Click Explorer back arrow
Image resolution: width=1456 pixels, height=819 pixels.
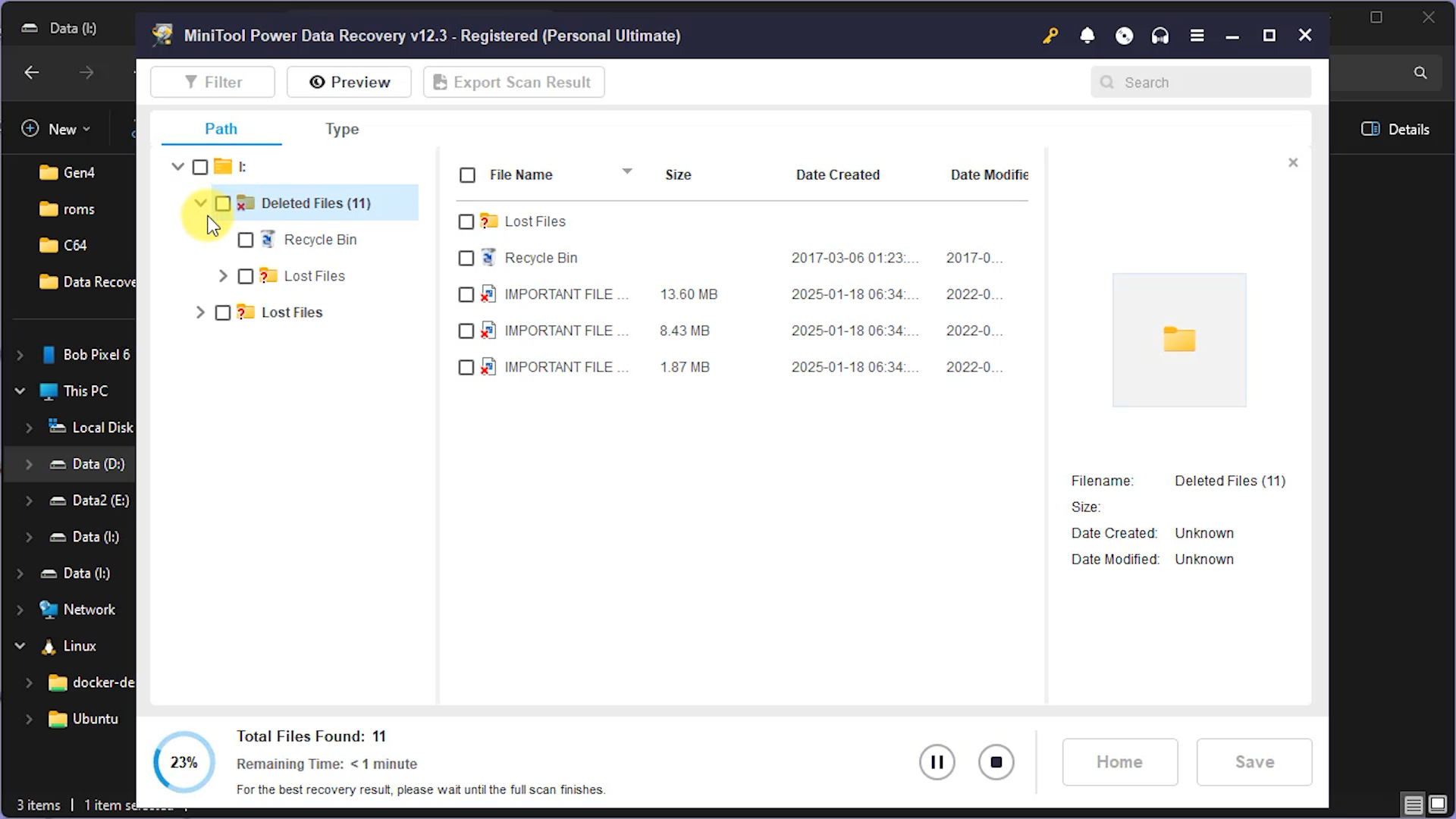pyautogui.click(x=32, y=73)
